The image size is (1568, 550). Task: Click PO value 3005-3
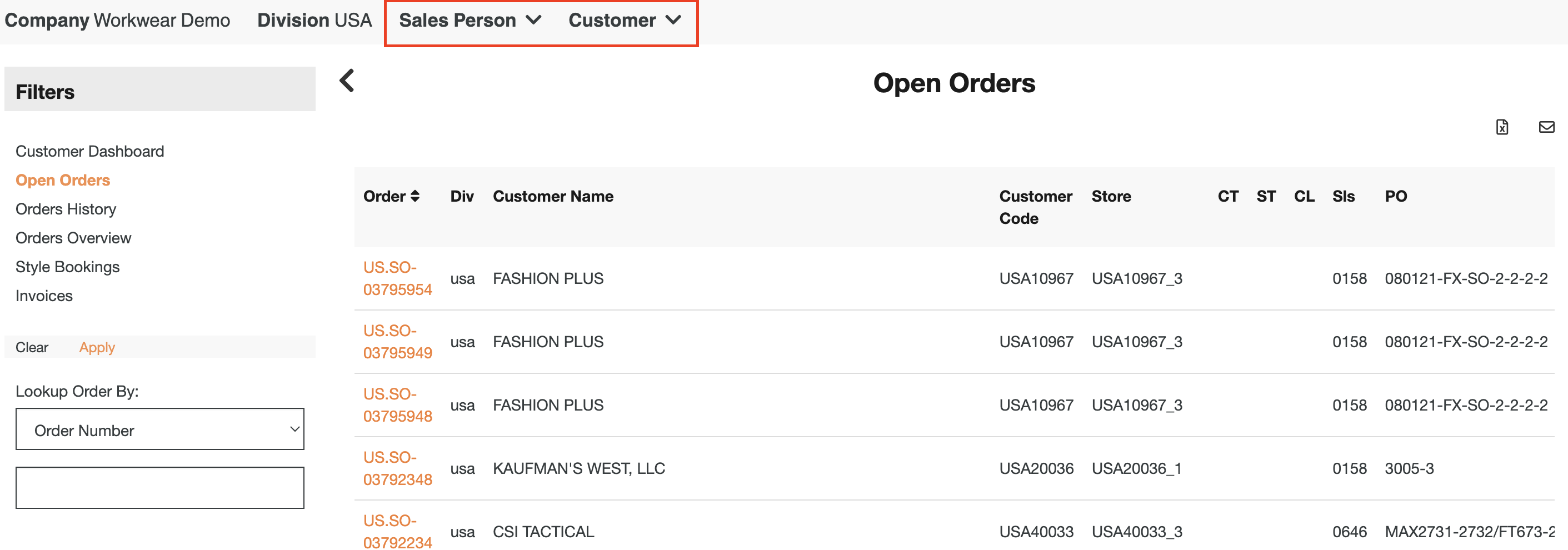click(1409, 468)
